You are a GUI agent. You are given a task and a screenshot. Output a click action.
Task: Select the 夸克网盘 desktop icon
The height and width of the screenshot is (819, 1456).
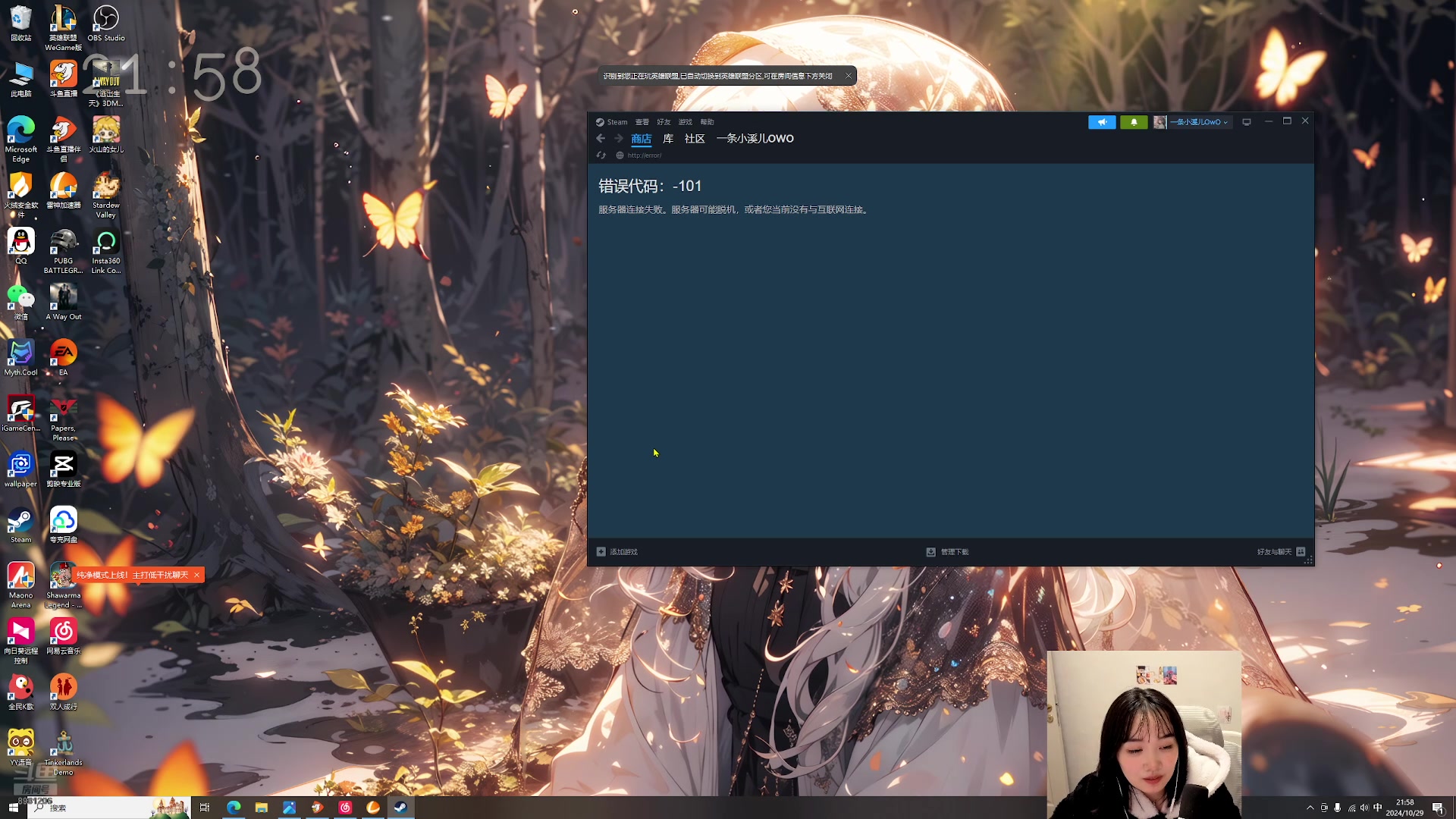click(x=64, y=526)
